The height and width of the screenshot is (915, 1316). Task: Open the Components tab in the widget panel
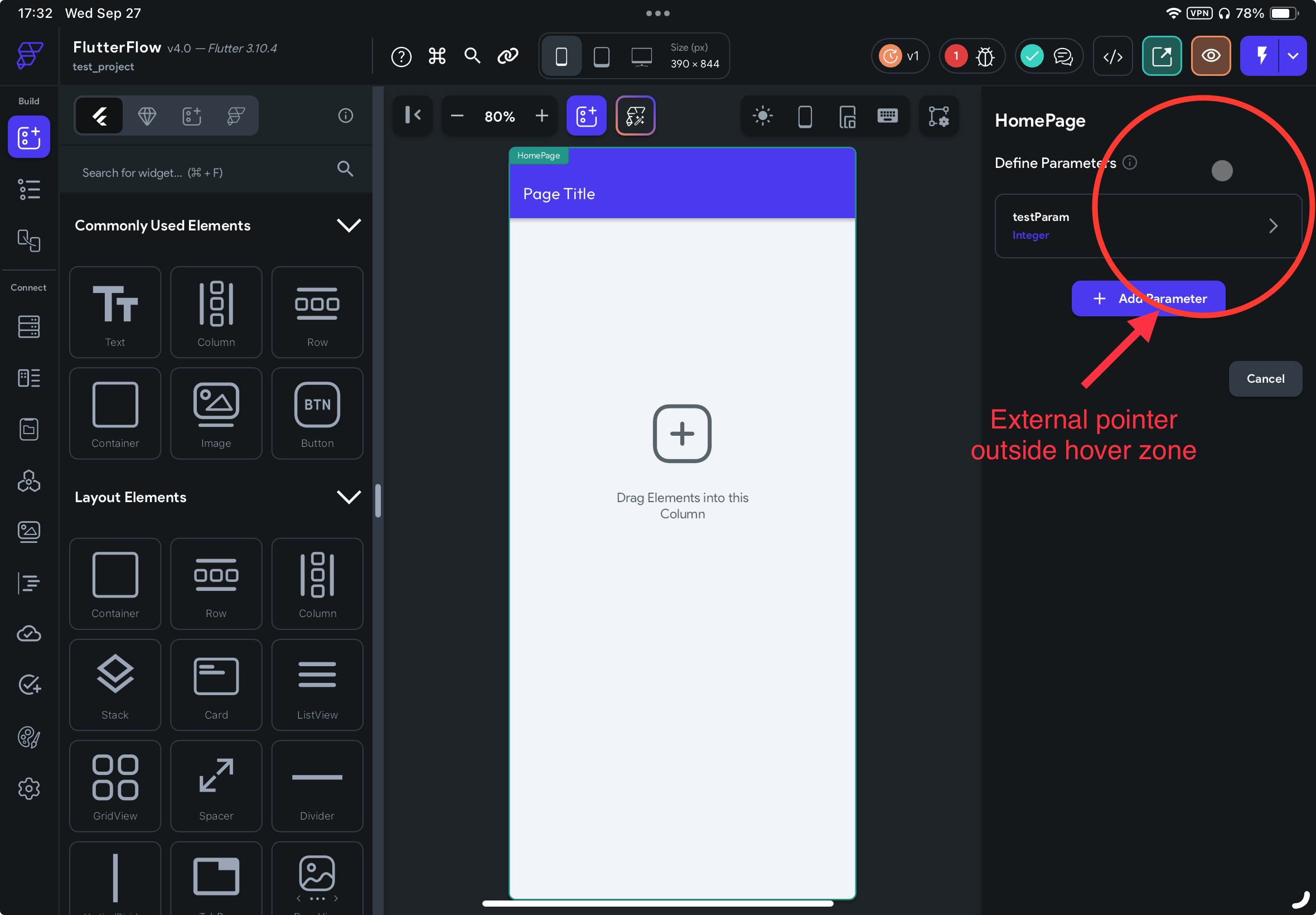click(191, 115)
